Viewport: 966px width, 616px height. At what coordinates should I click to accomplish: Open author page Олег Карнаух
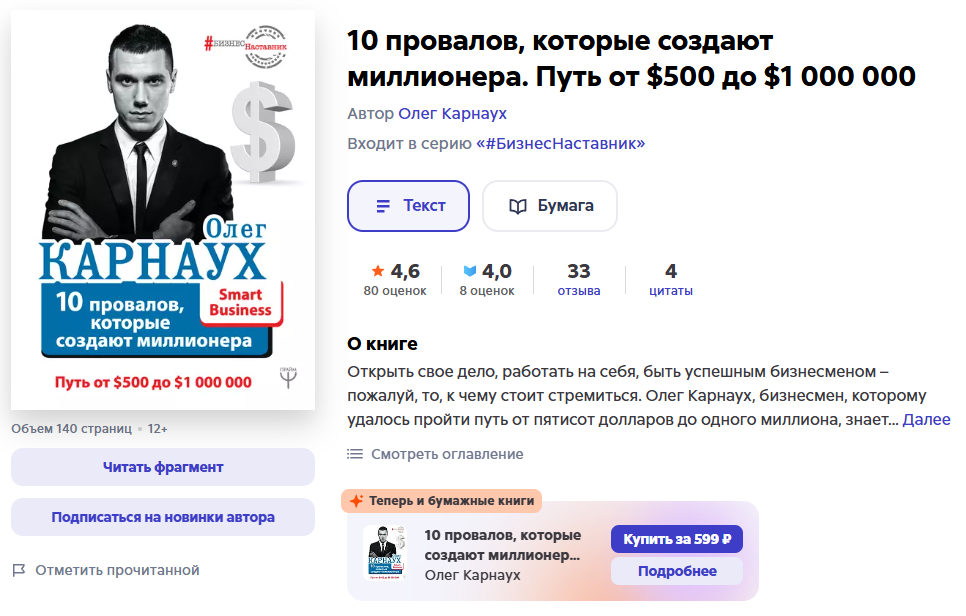[452, 113]
